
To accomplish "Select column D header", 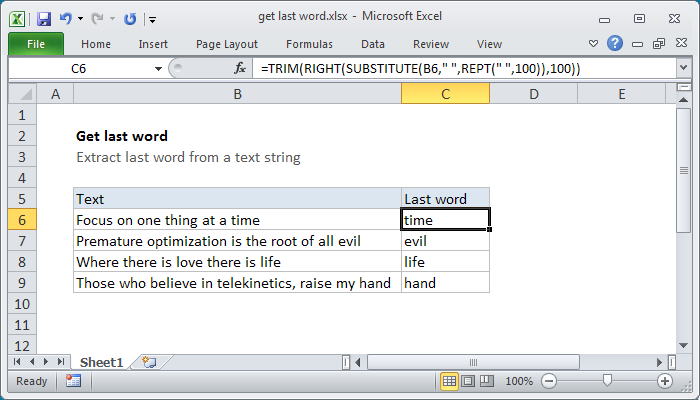I will coord(533,94).
